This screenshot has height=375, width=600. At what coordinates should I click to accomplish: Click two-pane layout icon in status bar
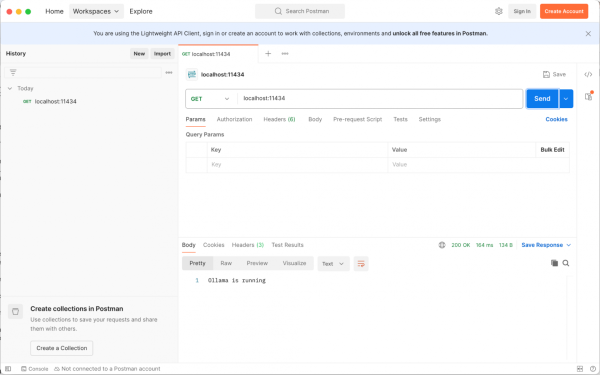(x=580, y=369)
